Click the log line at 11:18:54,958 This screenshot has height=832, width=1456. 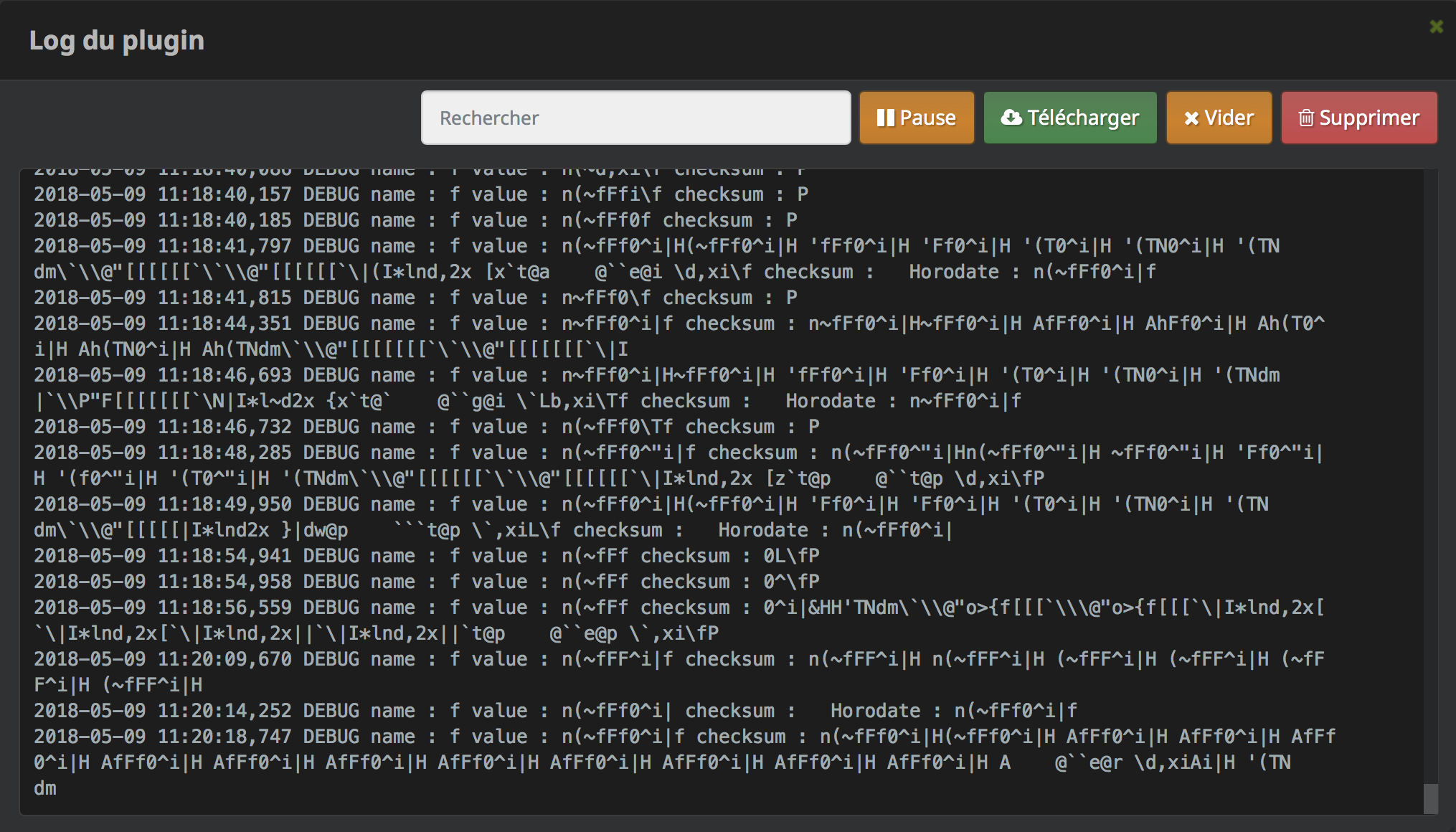pyautogui.click(x=427, y=582)
